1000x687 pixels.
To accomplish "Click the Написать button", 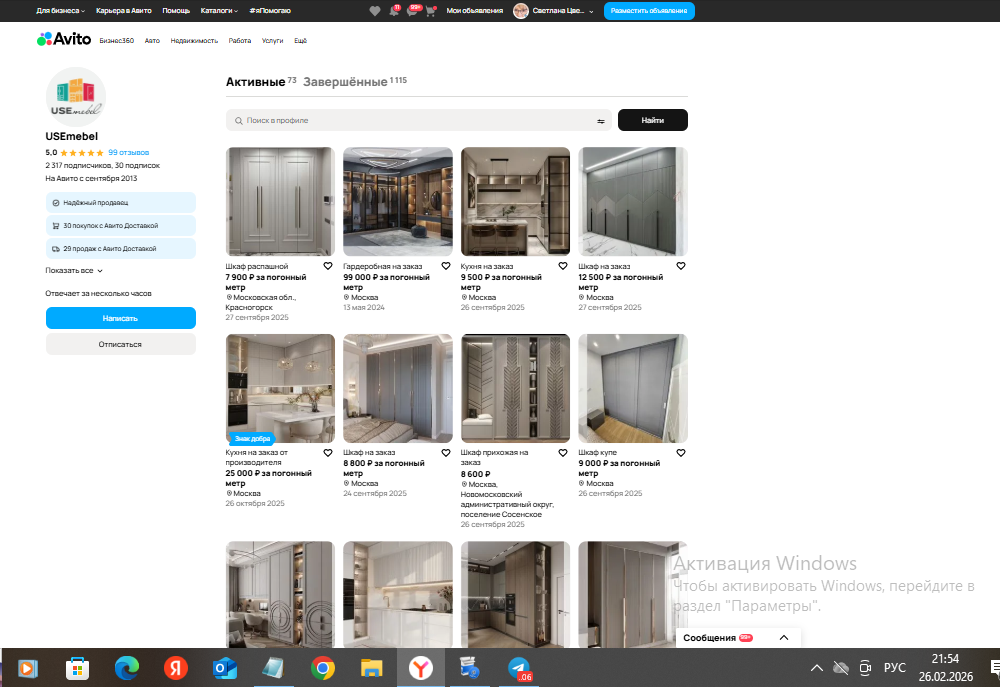I will coord(121,318).
